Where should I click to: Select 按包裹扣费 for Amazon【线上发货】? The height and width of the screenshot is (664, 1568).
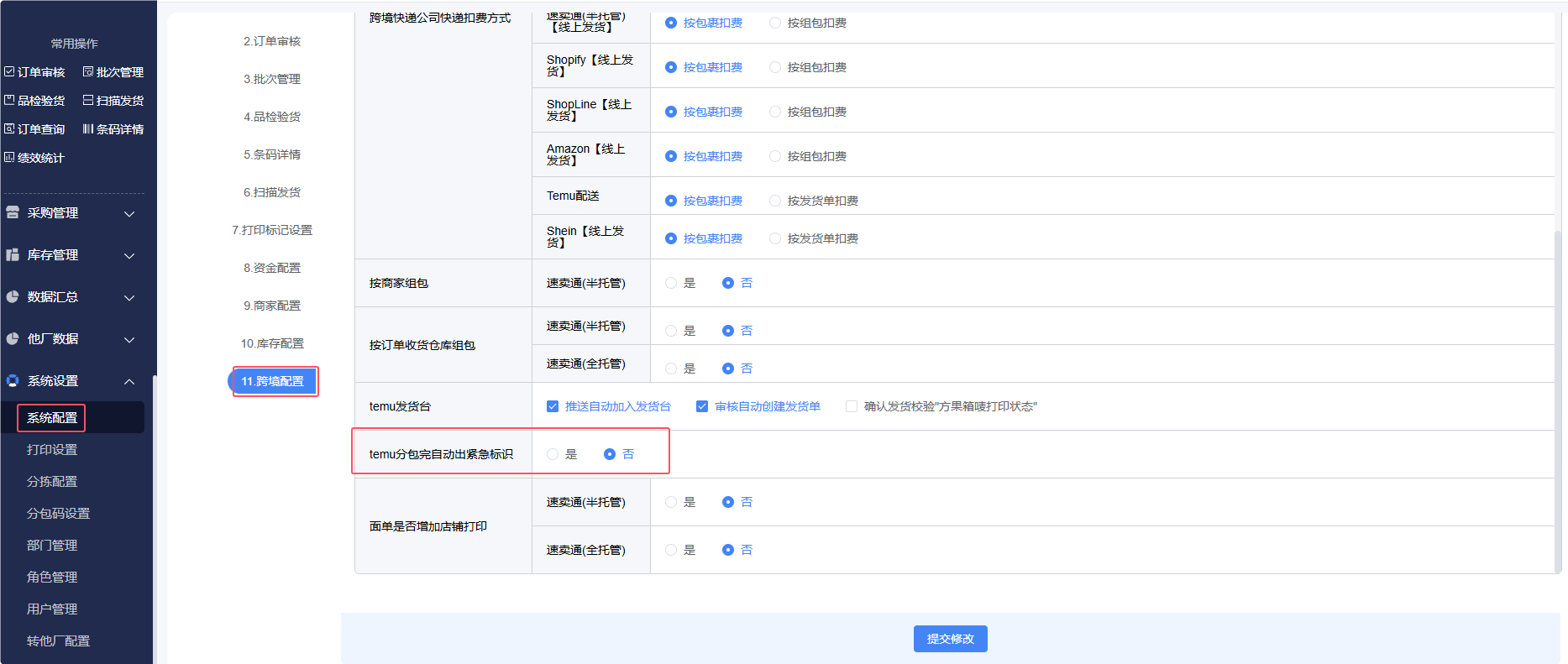(x=671, y=156)
